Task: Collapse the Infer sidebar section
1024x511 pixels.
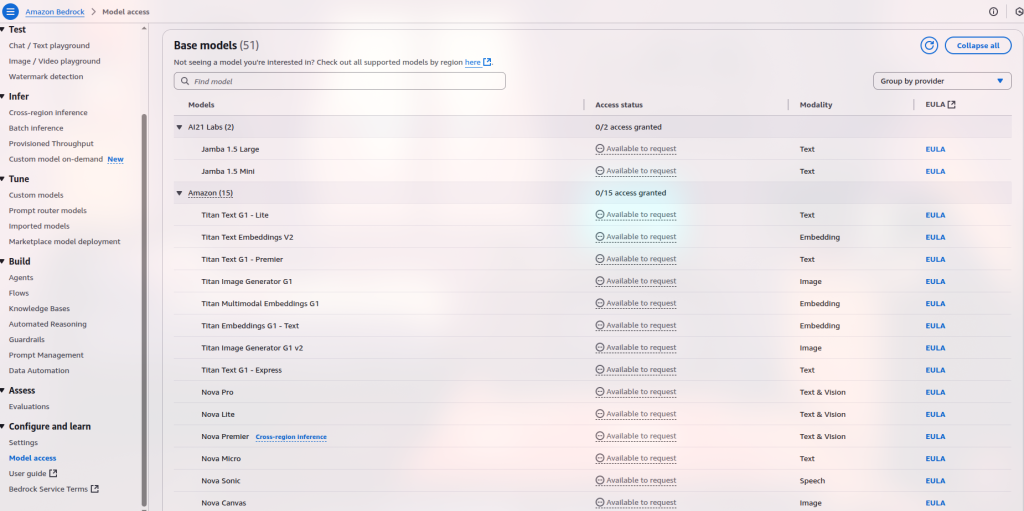Action: click(3, 97)
